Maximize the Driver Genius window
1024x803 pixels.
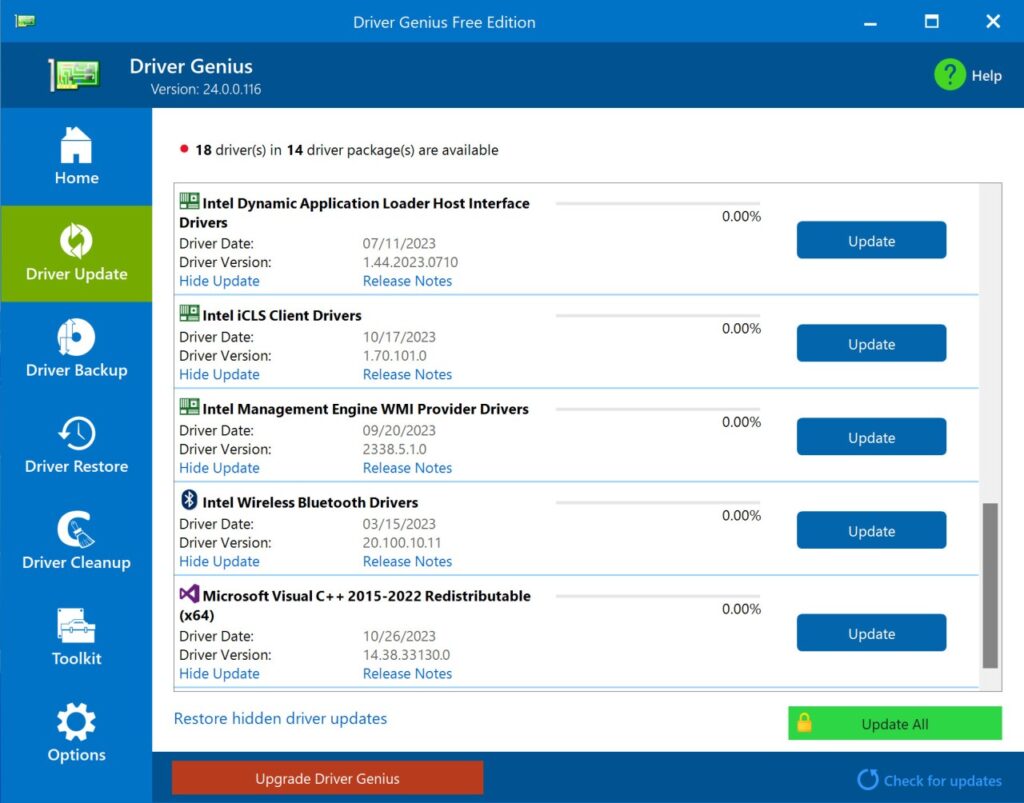pos(931,22)
